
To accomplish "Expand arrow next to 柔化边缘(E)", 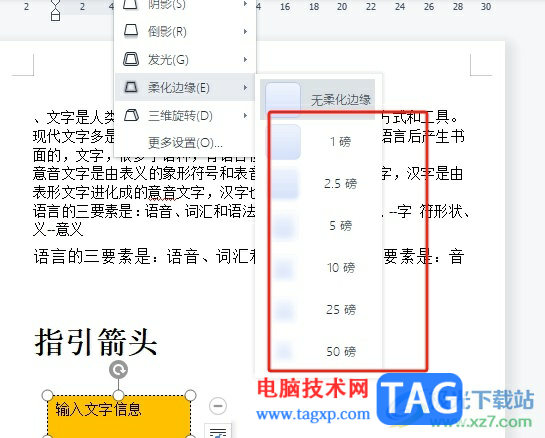I will pos(245,87).
